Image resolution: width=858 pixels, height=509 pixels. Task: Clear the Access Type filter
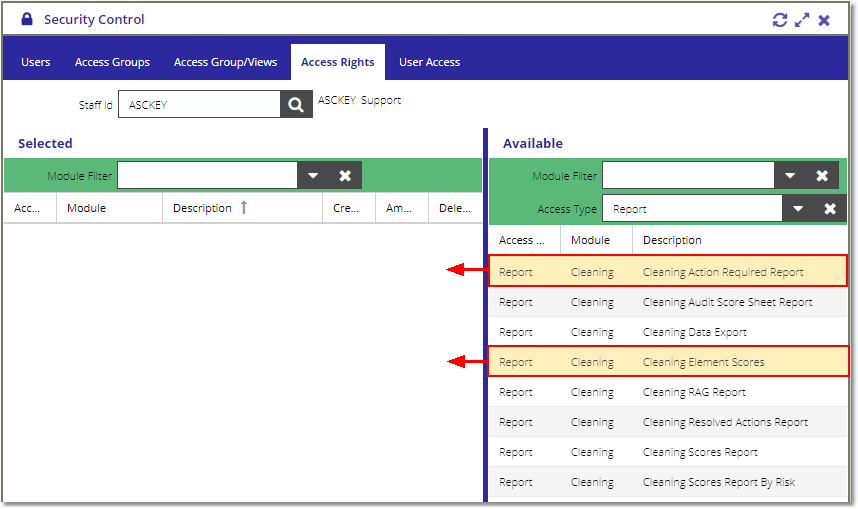coord(830,209)
